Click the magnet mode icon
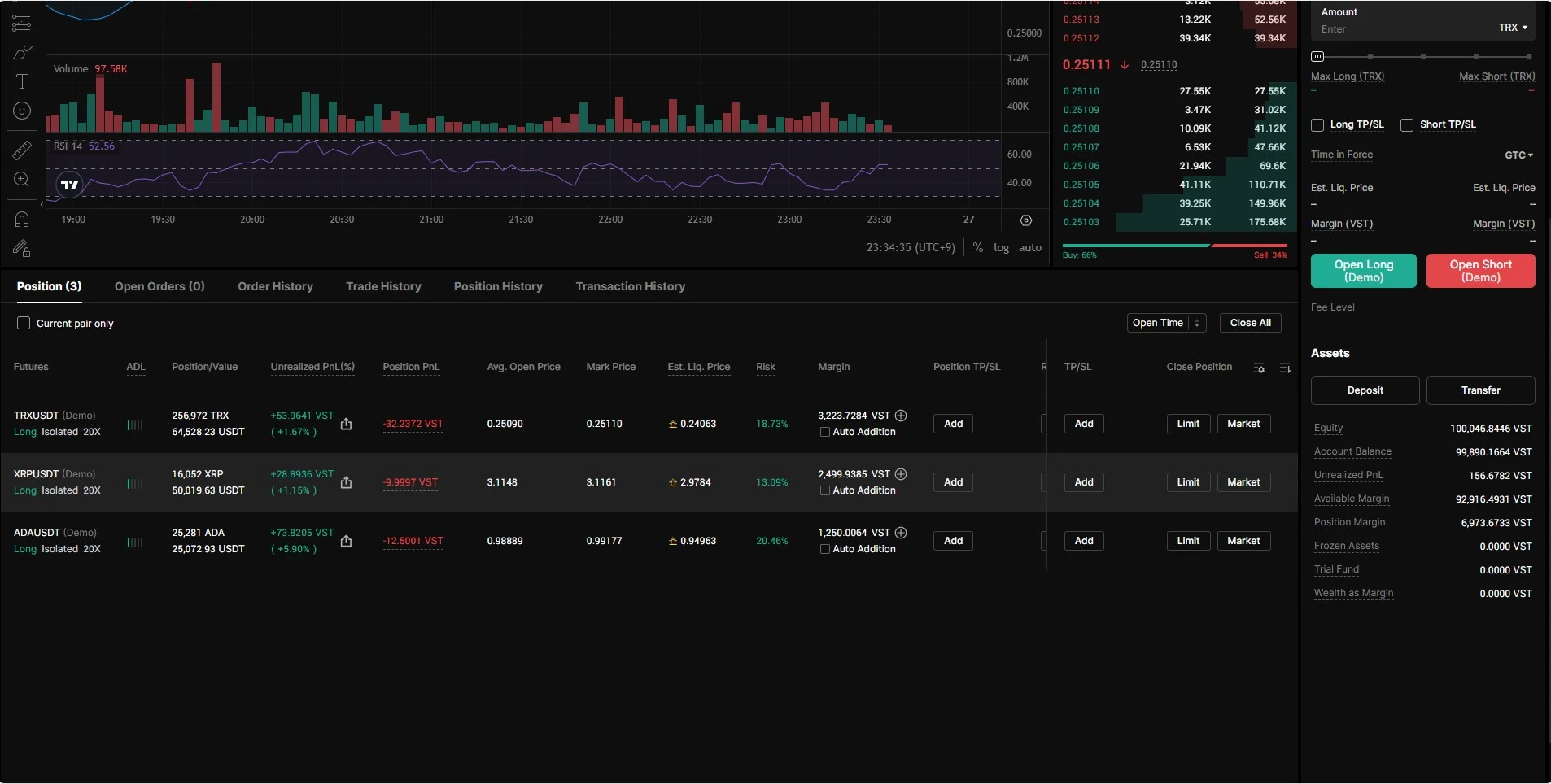The width and height of the screenshot is (1551, 784). 22,220
